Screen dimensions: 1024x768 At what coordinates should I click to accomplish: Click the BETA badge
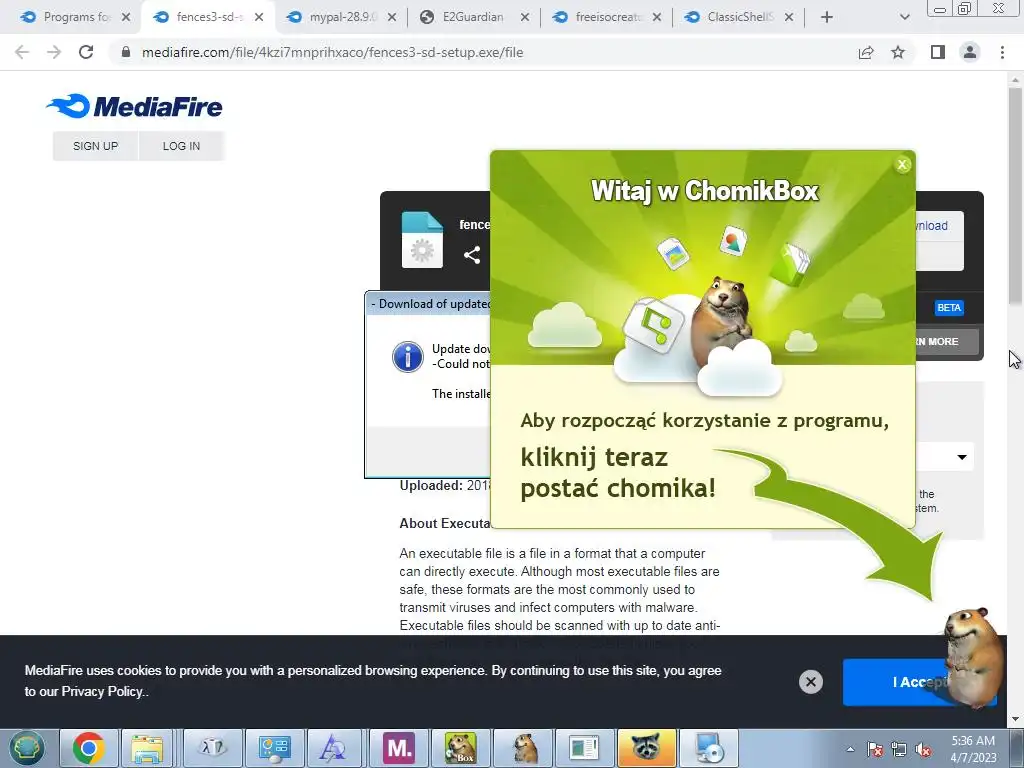[x=949, y=308]
